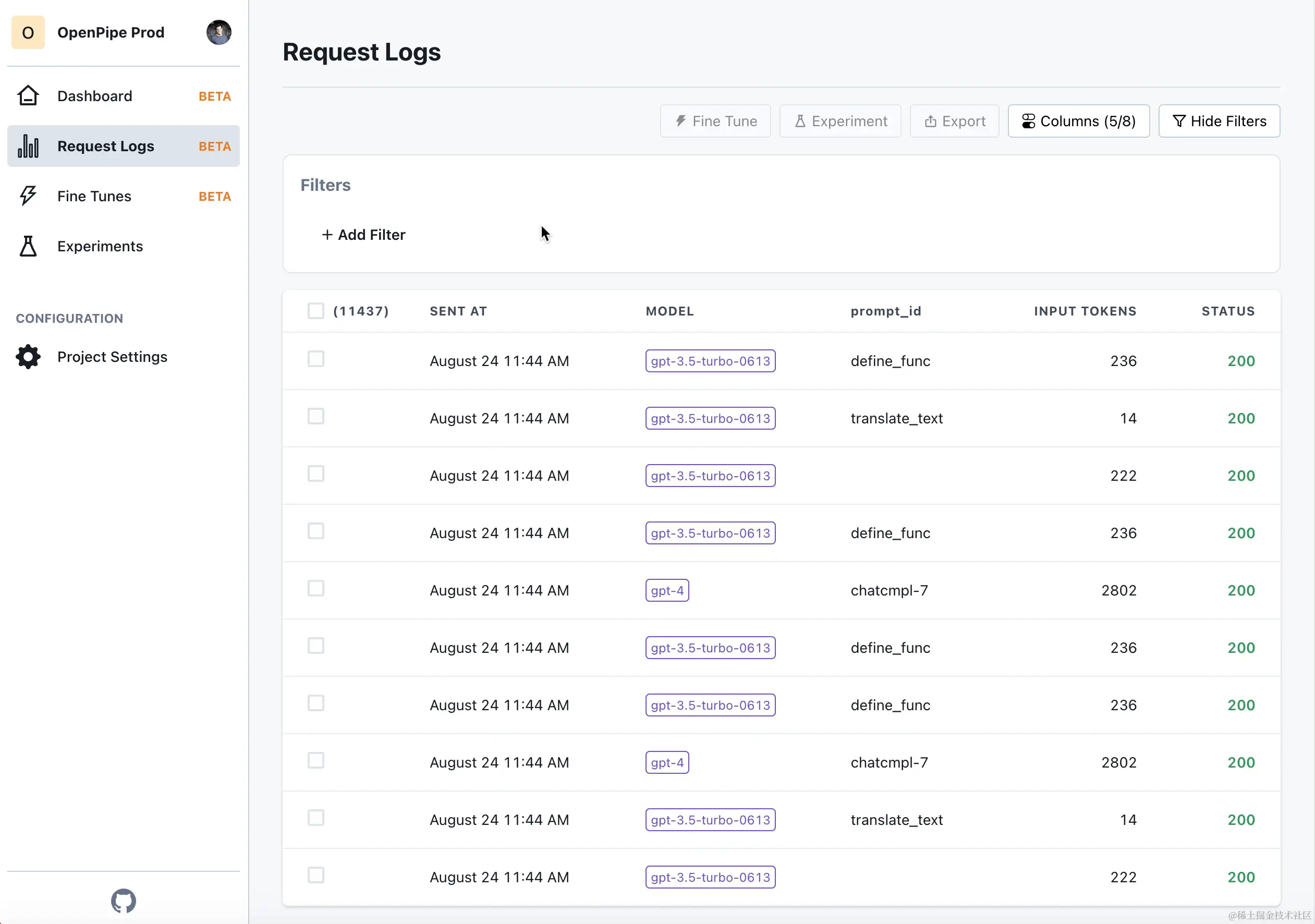This screenshot has height=924, width=1315.
Task: Open the first translate_text log row
Action: pos(896,418)
